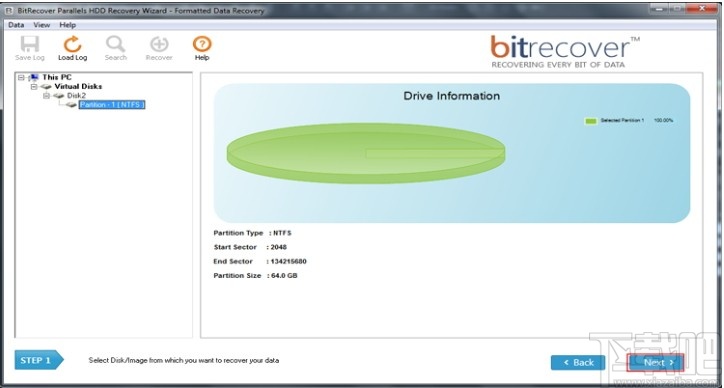Open Help via question mark icon

pos(202,44)
